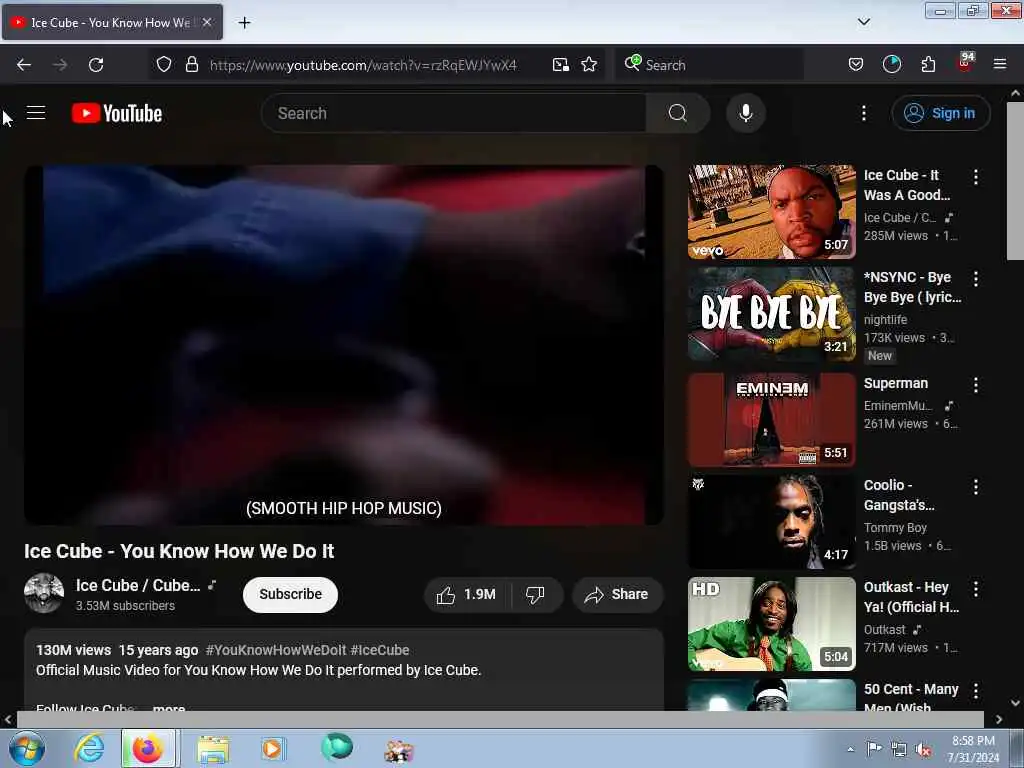The image size is (1024, 768).
Task: Click the Ice Cube channel avatar
Action: (x=44, y=593)
